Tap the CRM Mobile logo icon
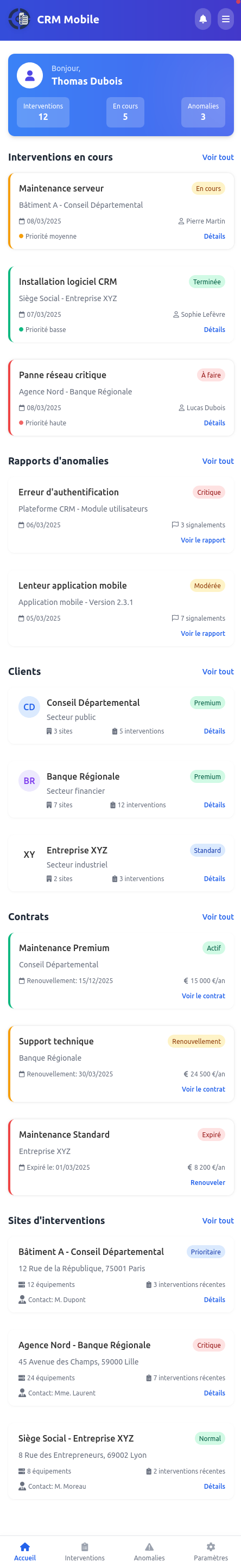 pyautogui.click(x=20, y=19)
